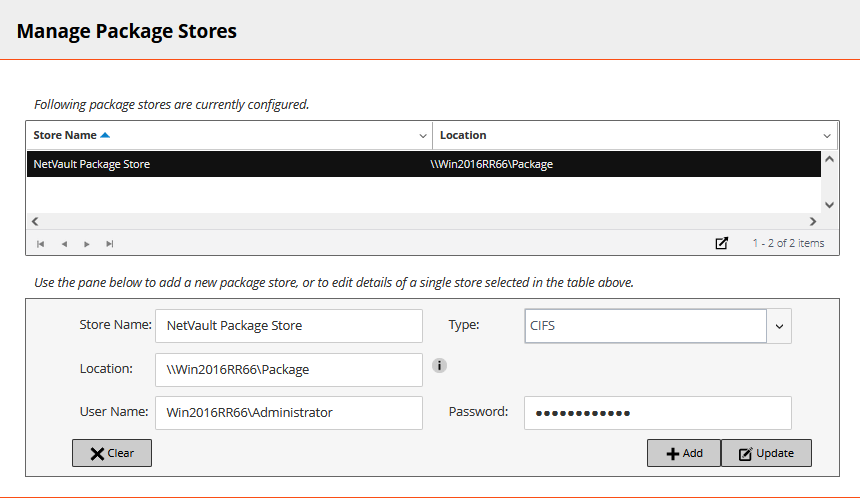Viewport: 860px width, 498px height.
Task: Click the Store Name input field
Action: (289, 326)
